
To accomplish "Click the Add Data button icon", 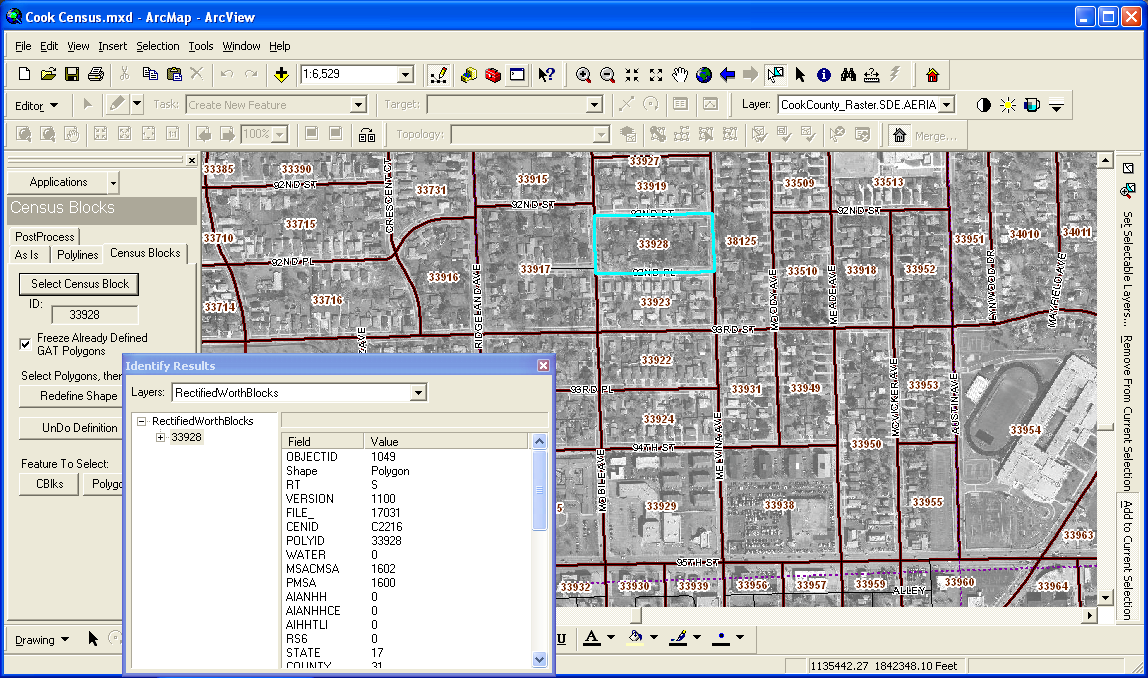I will coord(281,75).
